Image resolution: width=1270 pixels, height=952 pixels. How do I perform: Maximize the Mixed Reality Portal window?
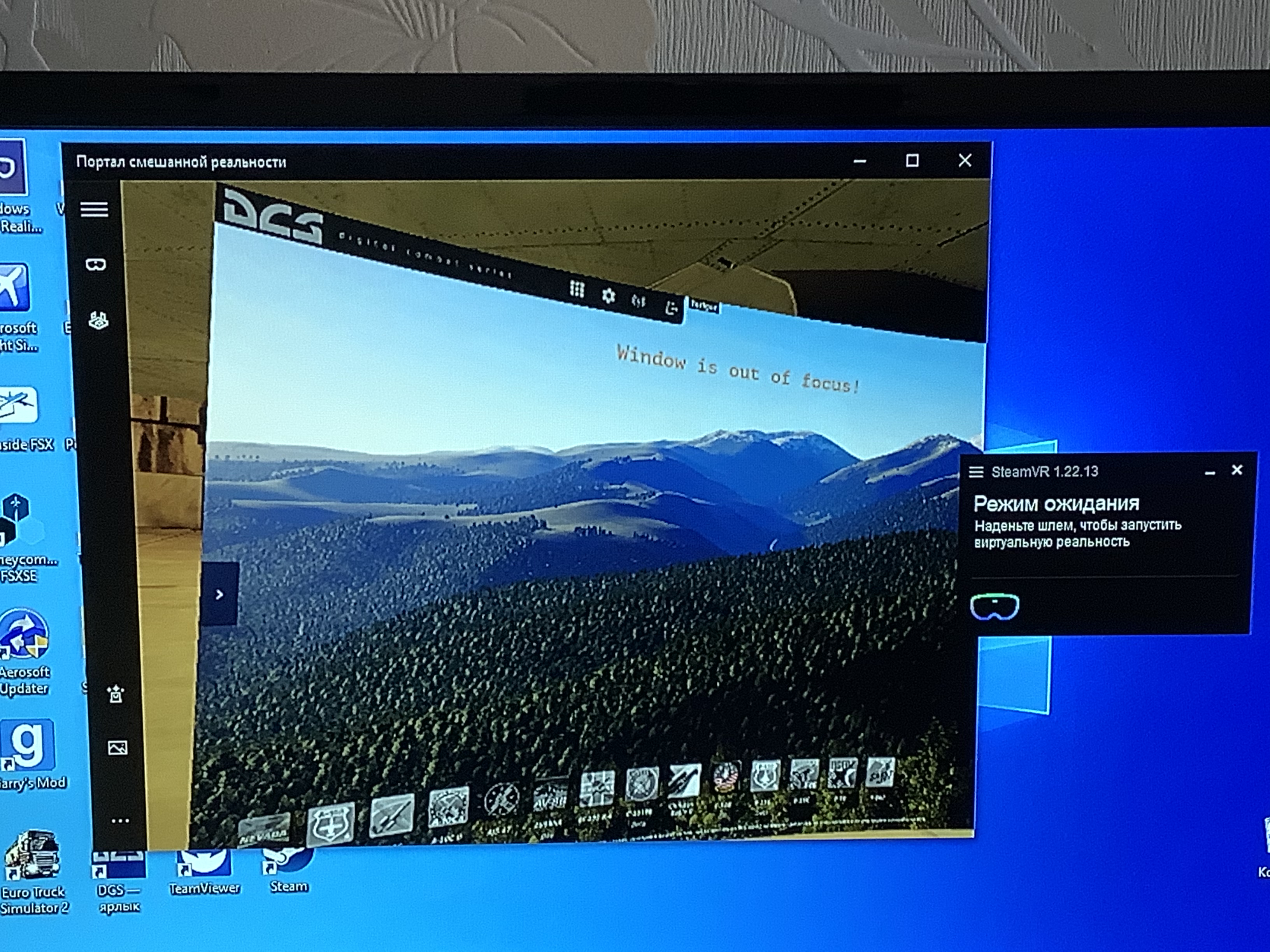coord(912,160)
